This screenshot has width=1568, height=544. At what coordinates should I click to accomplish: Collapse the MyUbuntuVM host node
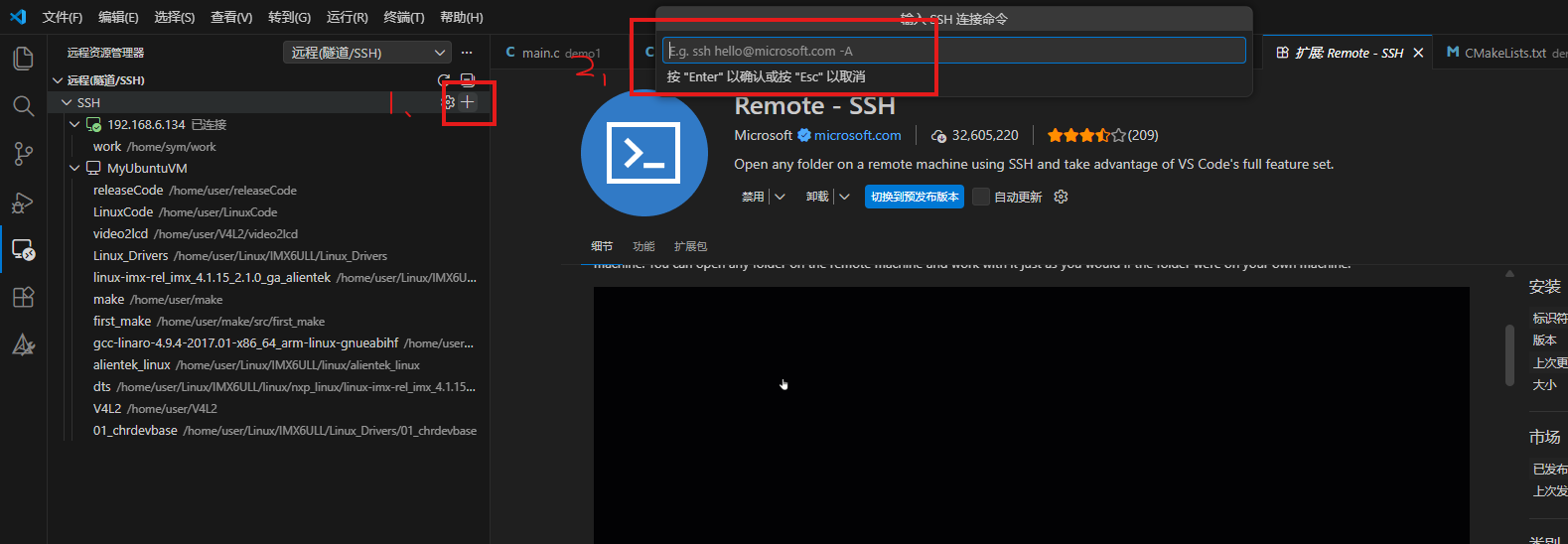pyautogui.click(x=74, y=168)
